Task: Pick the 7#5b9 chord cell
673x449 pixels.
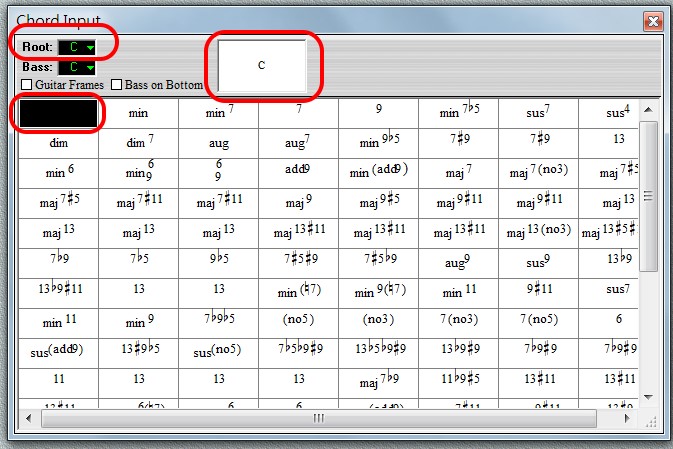Action: click(379, 264)
